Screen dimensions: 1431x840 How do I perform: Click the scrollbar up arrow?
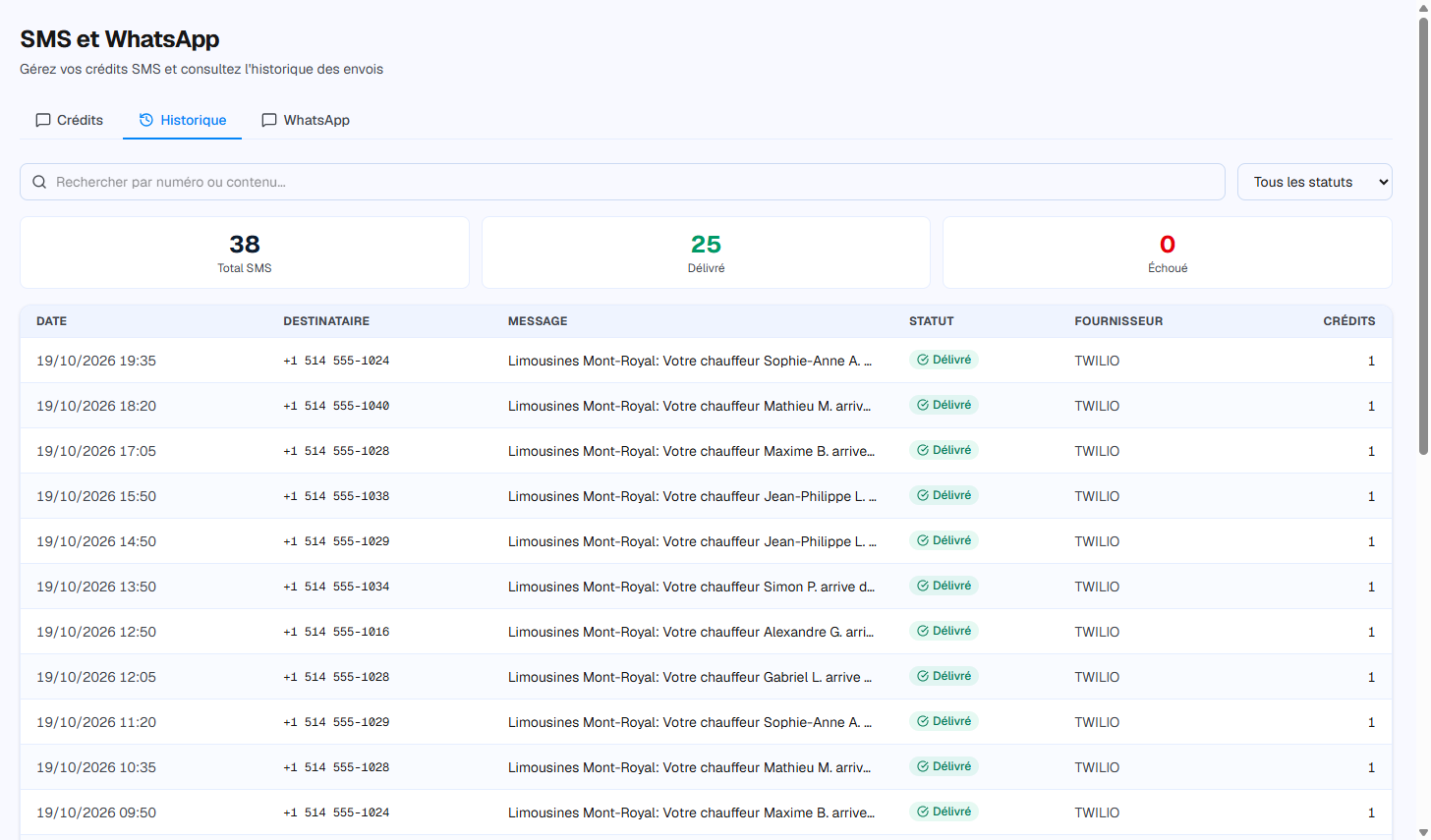1423,7
